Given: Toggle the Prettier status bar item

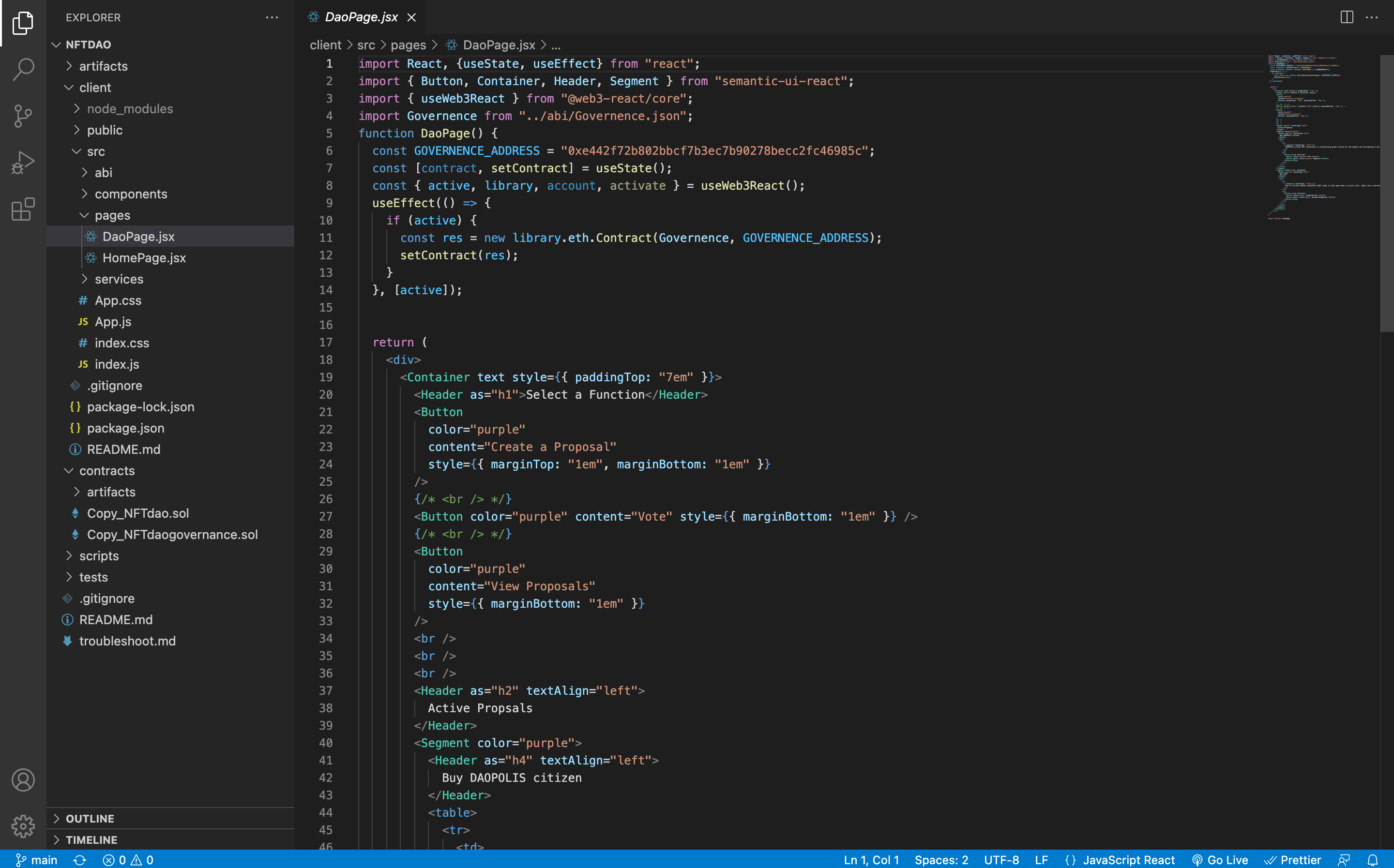Looking at the screenshot, I should coord(1292,859).
